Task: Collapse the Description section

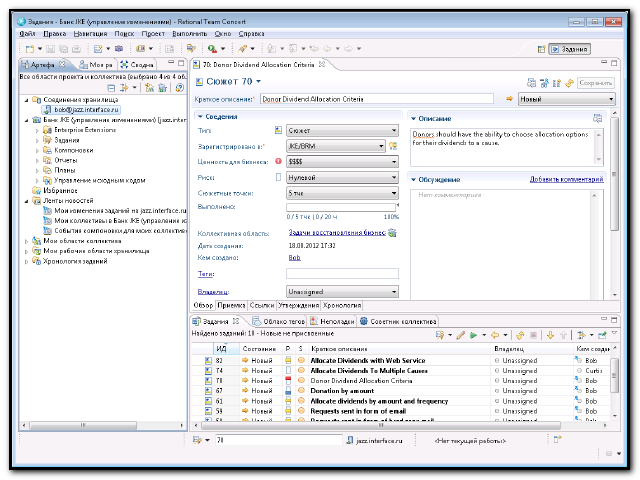Action: click(x=413, y=119)
